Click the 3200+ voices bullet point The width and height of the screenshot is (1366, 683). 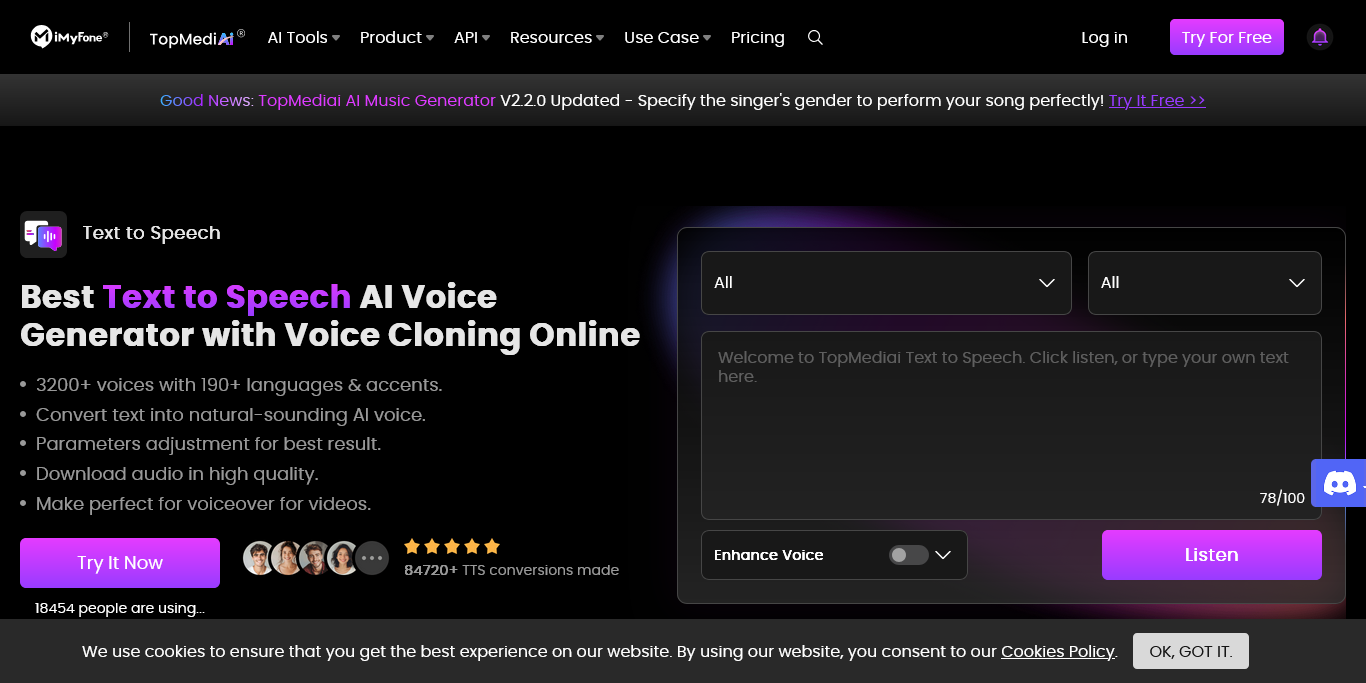pos(239,385)
